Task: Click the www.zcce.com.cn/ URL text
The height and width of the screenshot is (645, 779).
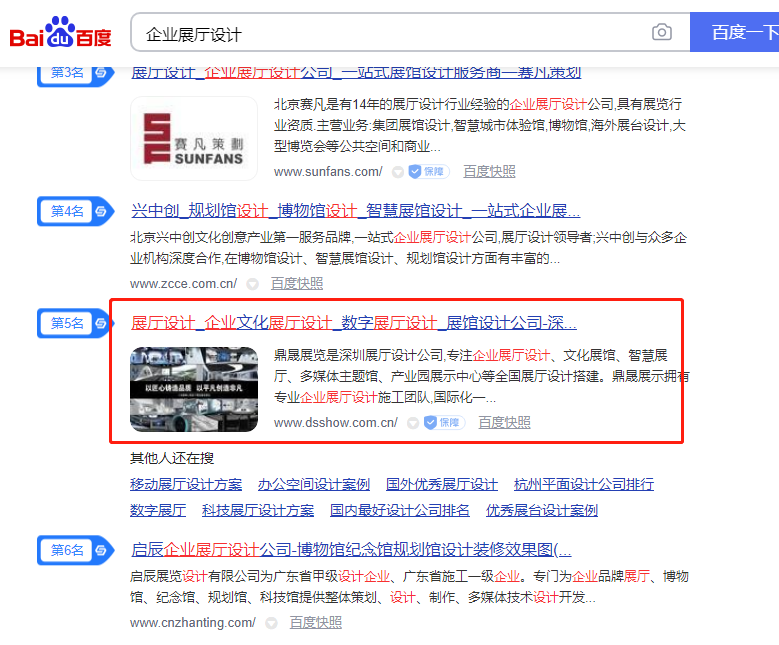Action: tap(183, 284)
